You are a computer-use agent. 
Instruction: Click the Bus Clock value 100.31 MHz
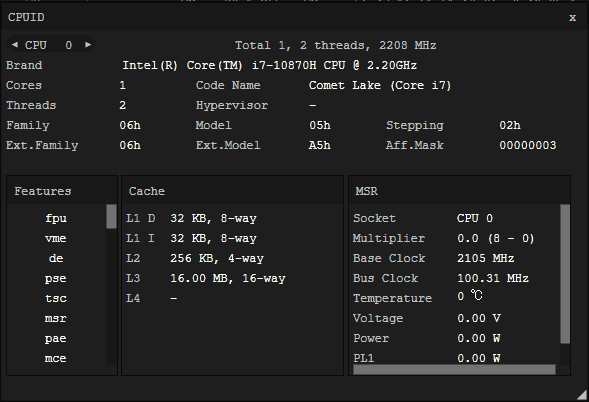[493, 278]
